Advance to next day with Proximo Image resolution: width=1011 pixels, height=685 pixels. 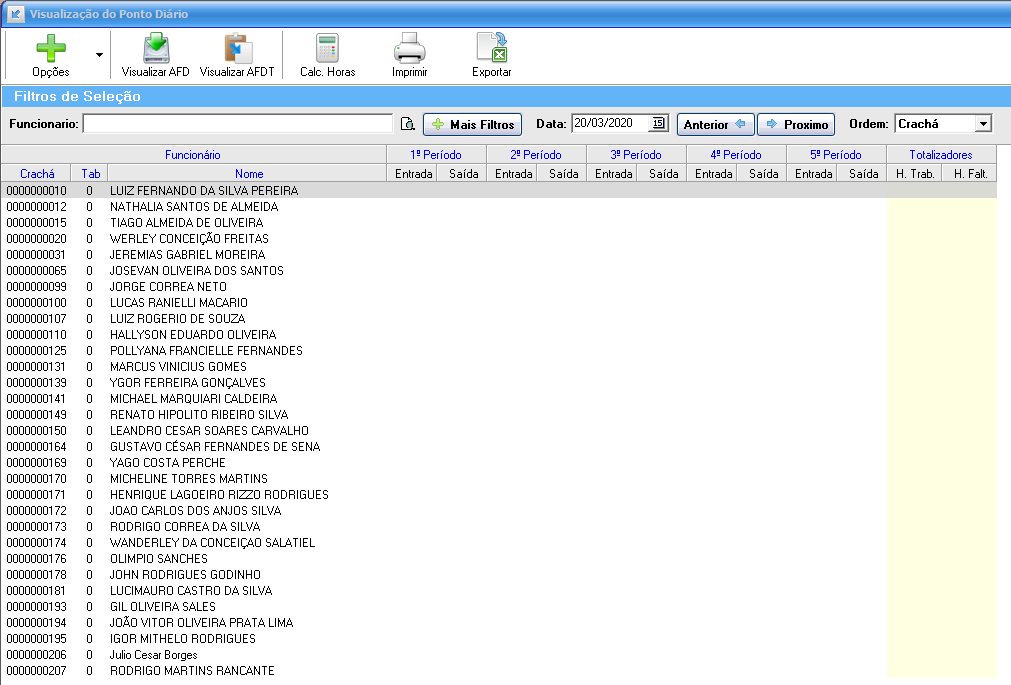[x=796, y=124]
